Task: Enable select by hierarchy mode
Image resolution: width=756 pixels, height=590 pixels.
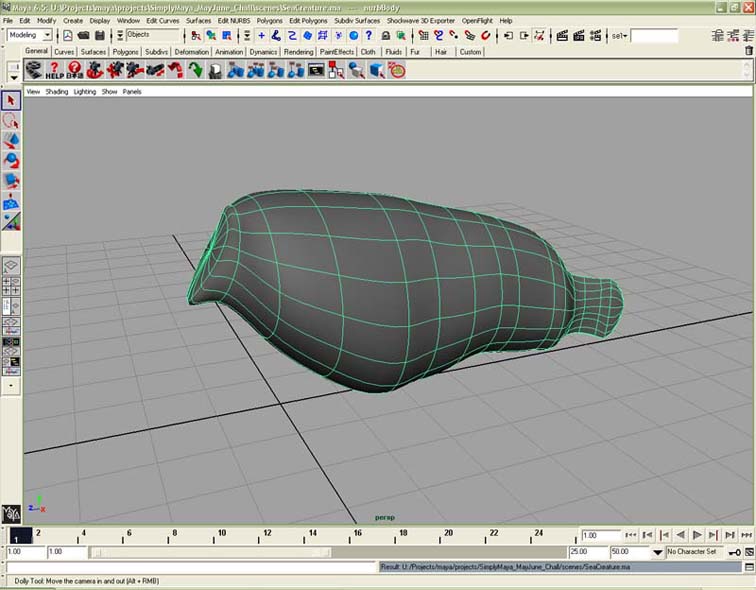Action: click(x=196, y=36)
